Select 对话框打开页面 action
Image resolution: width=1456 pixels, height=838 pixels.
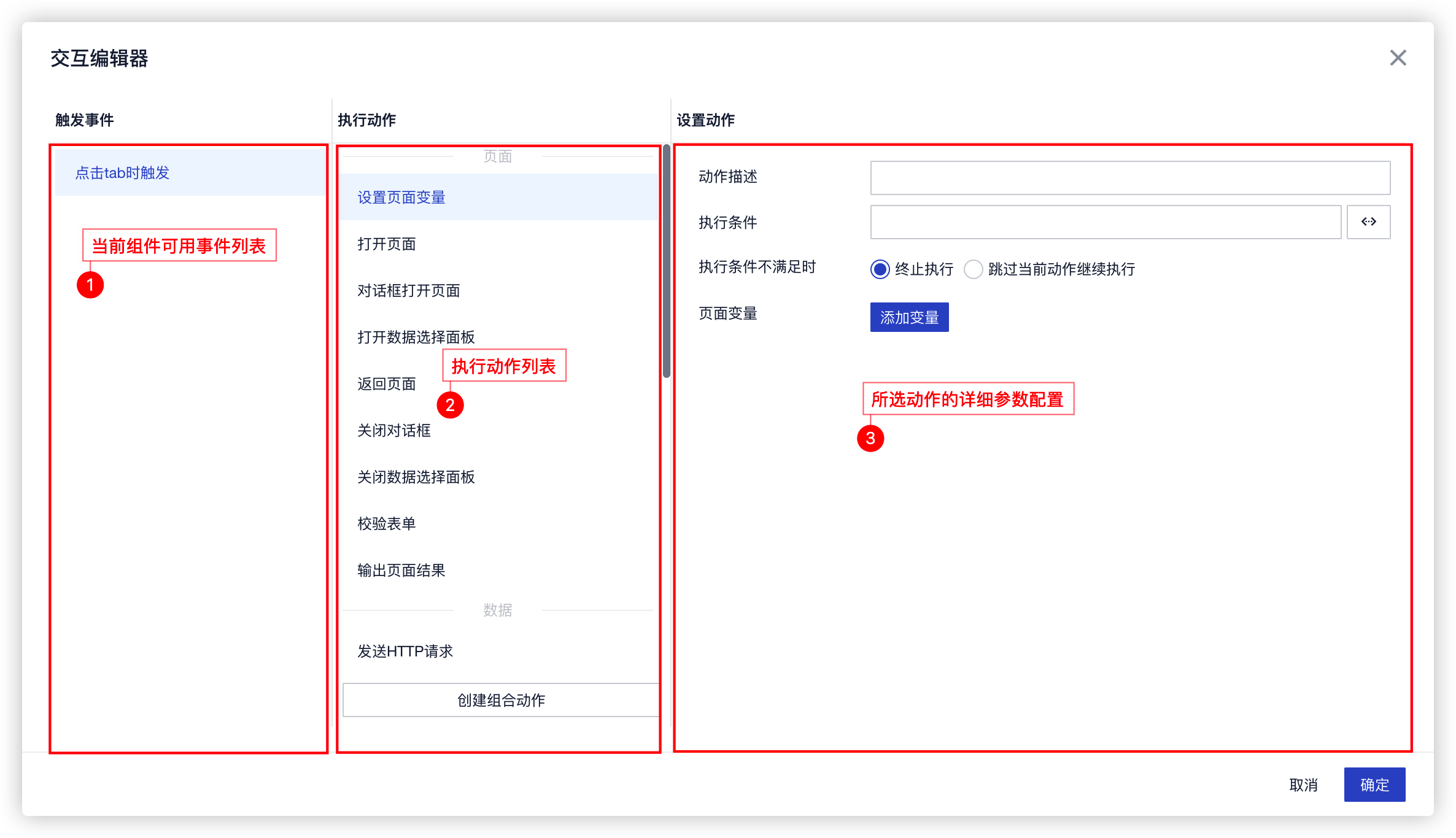[x=409, y=291]
